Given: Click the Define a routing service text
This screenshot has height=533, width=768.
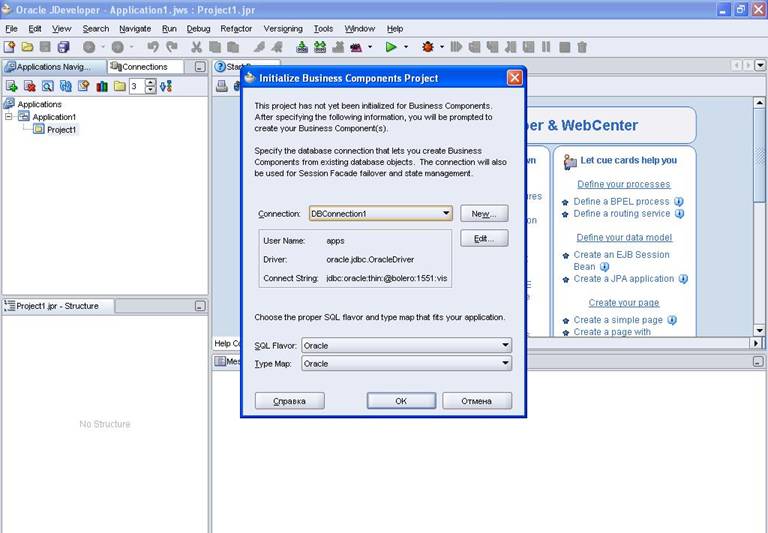Looking at the screenshot, I should click(x=622, y=214).
